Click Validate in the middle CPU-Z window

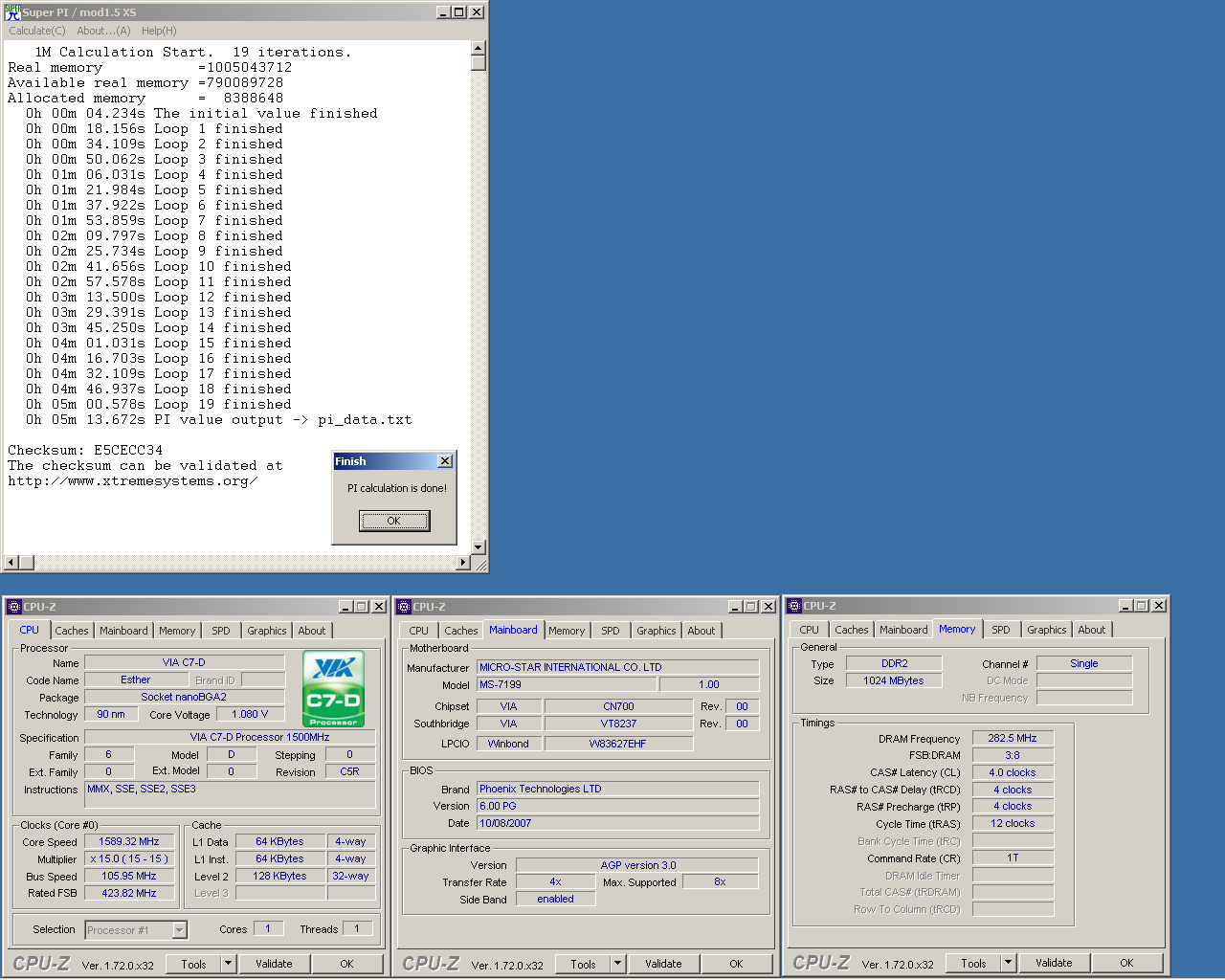pos(663,964)
